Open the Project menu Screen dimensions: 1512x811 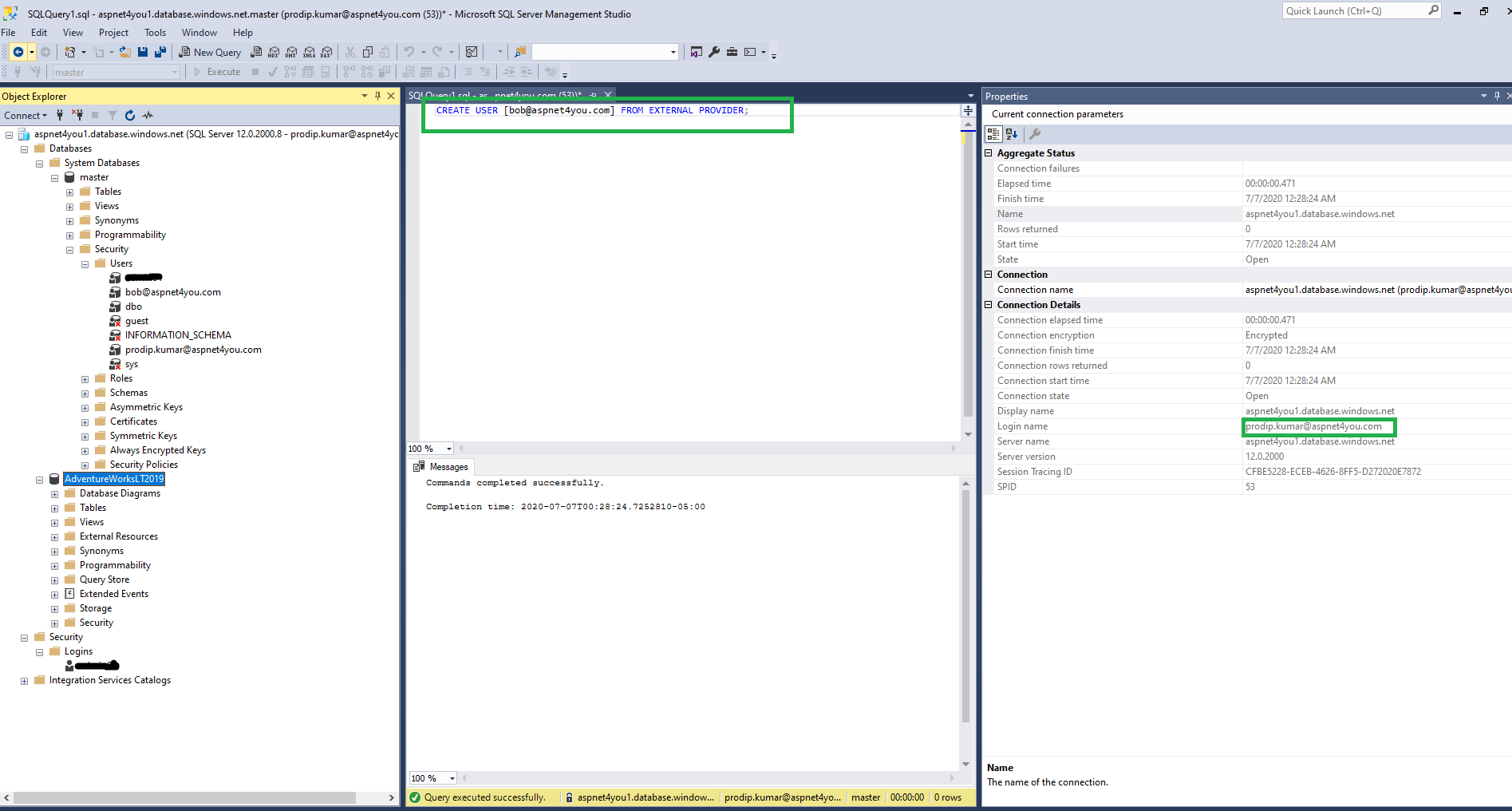point(113,33)
